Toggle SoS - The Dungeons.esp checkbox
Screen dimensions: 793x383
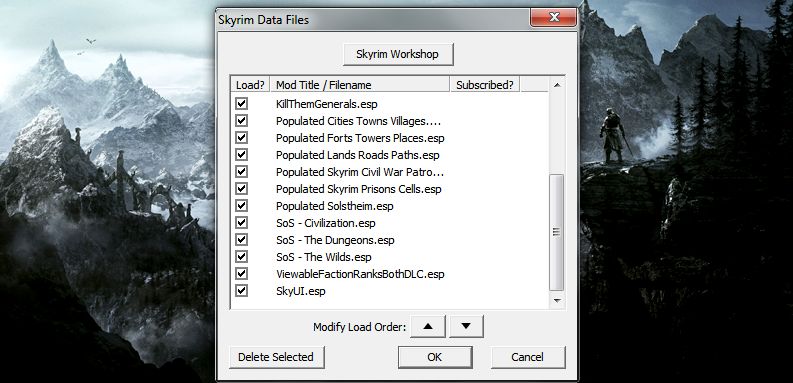pyautogui.click(x=241, y=240)
